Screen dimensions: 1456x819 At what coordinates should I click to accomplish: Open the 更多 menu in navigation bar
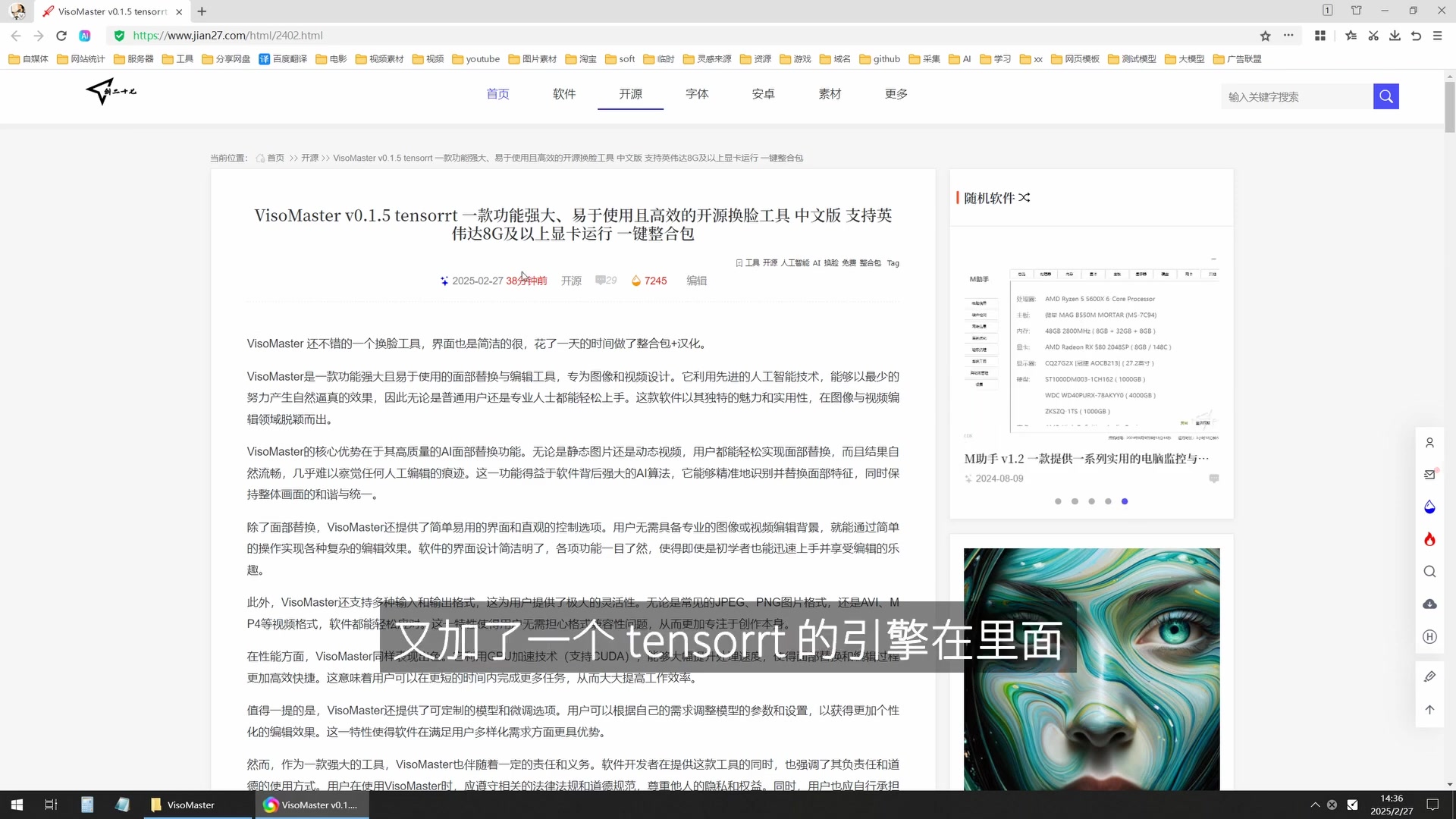click(x=896, y=94)
